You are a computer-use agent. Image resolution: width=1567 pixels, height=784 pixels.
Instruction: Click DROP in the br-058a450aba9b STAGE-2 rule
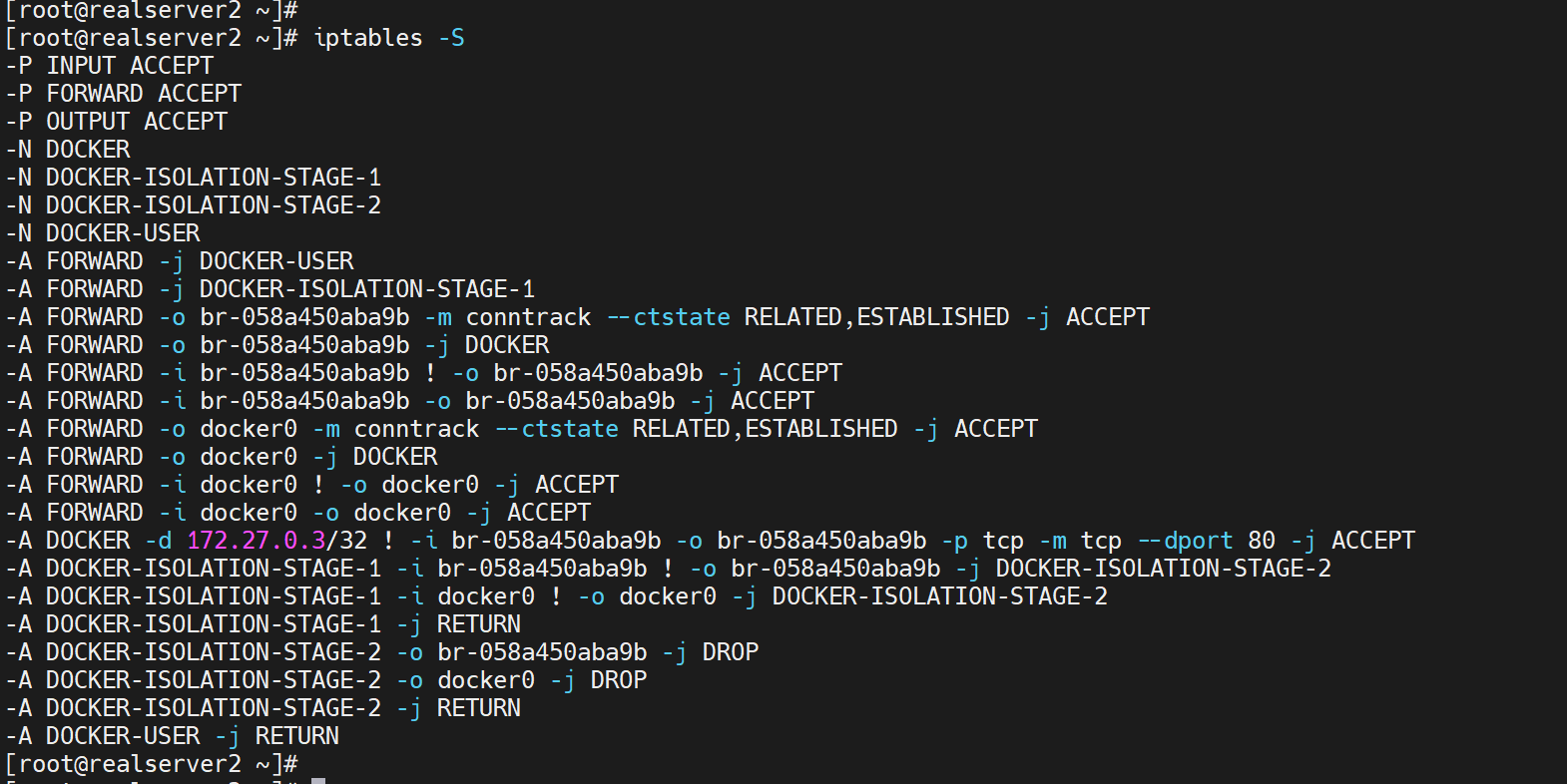(x=731, y=652)
